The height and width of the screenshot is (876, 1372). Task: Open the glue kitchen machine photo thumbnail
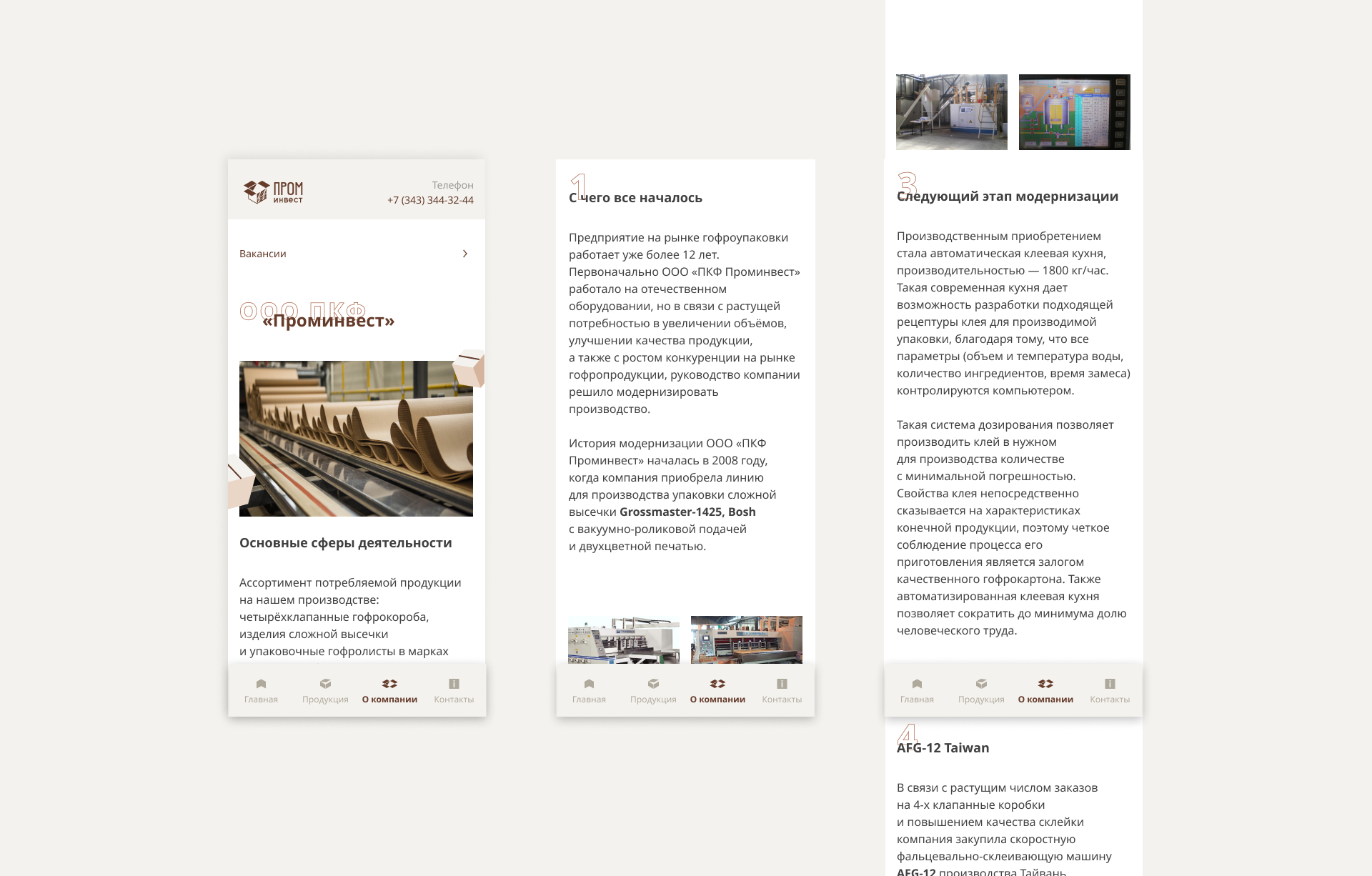pyautogui.click(x=952, y=111)
